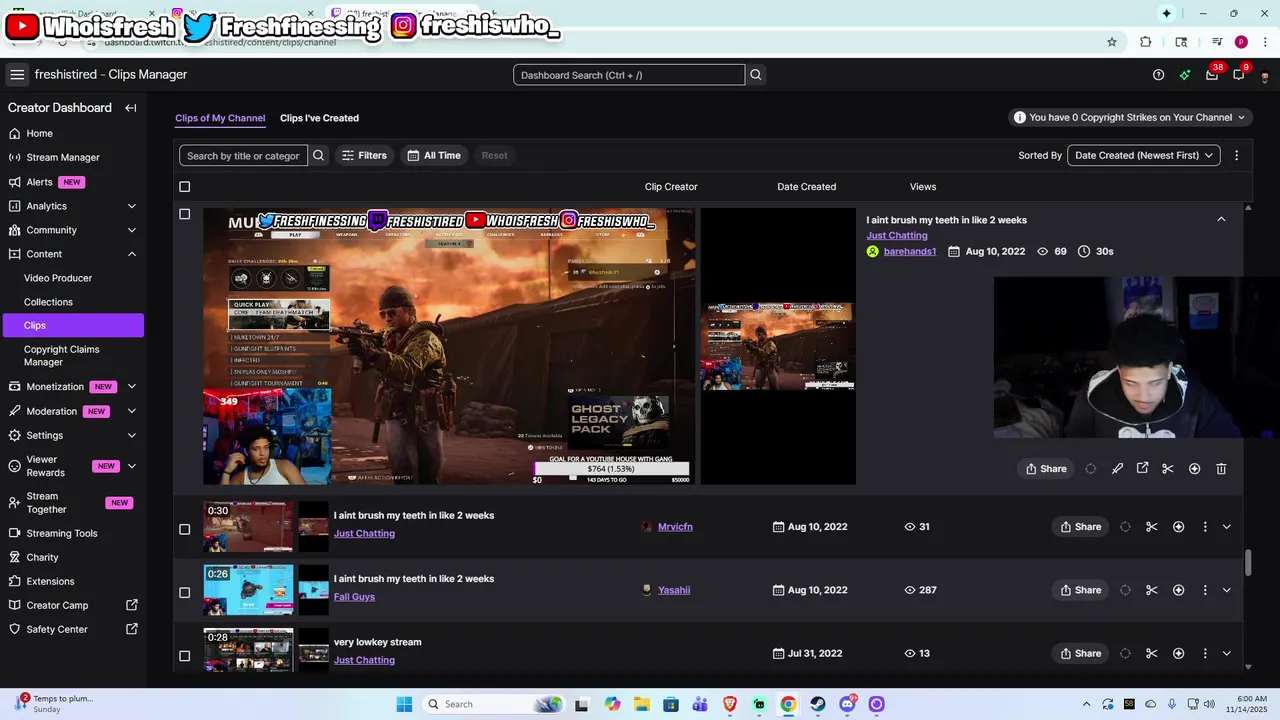Click the pen icon on barehands1 clip
The width and height of the screenshot is (1280, 720).
1117,468
